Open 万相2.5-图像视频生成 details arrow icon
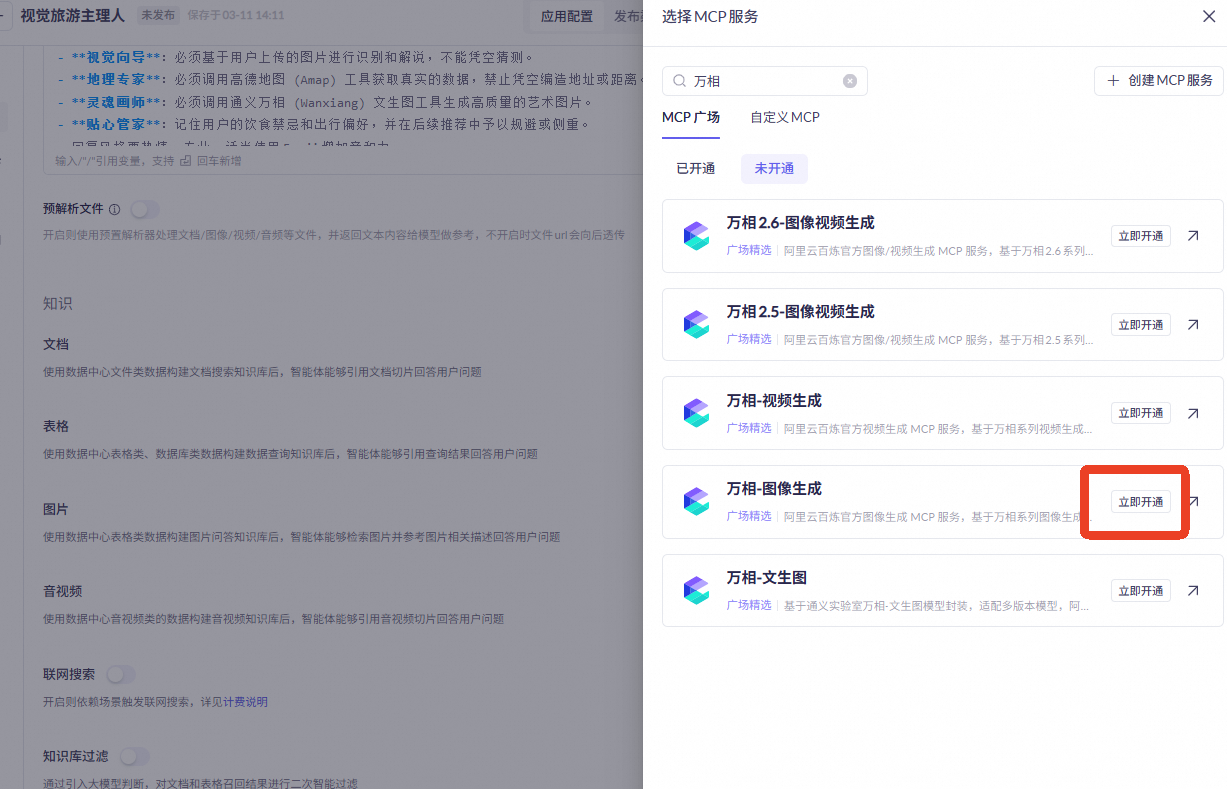This screenshot has width=1227, height=789. [1193, 325]
